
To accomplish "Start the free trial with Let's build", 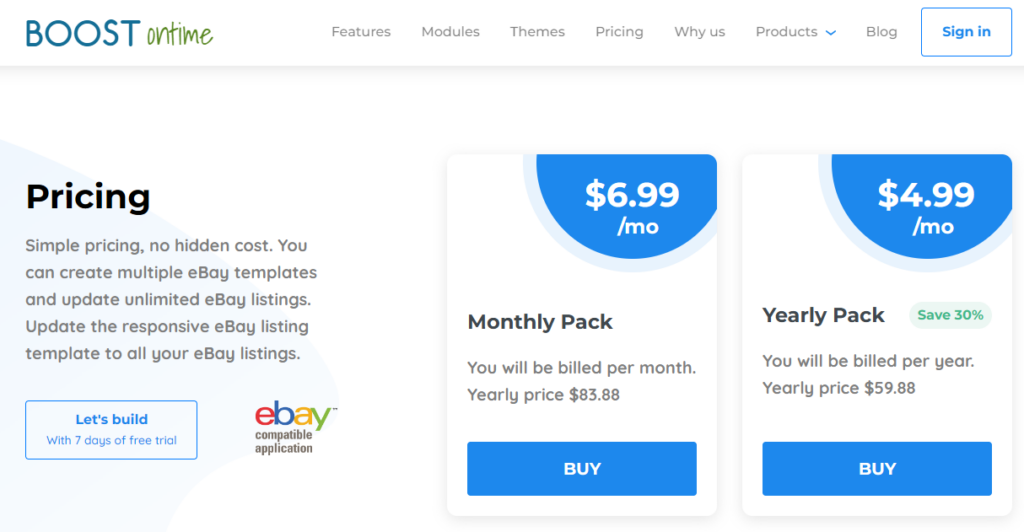I will 111,429.
